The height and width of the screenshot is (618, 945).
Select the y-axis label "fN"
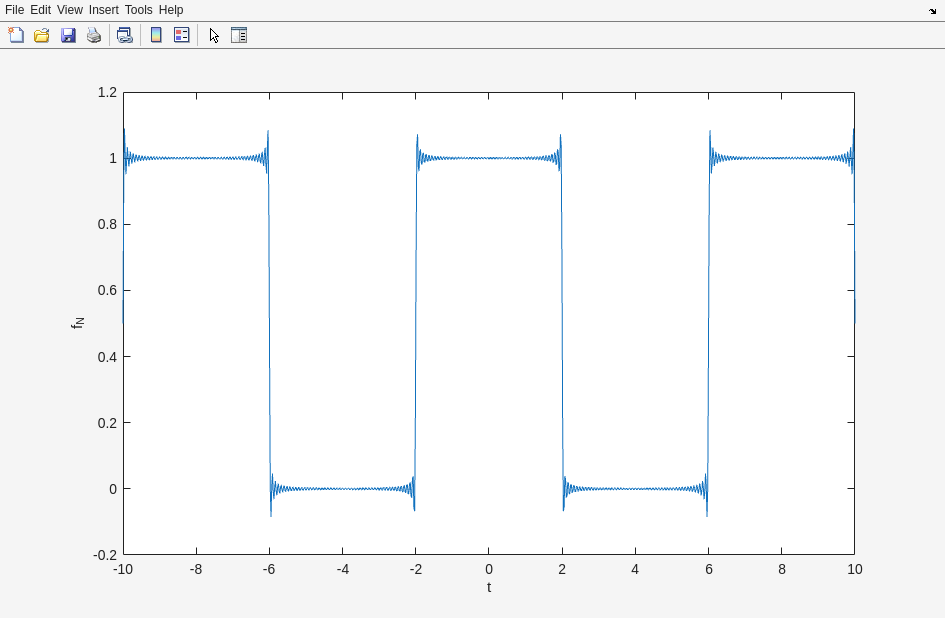click(78, 323)
